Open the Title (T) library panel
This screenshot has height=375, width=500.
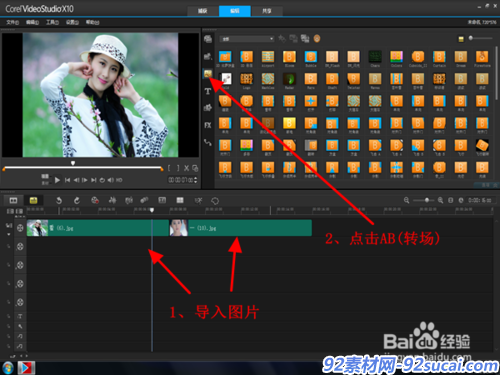tap(208, 91)
